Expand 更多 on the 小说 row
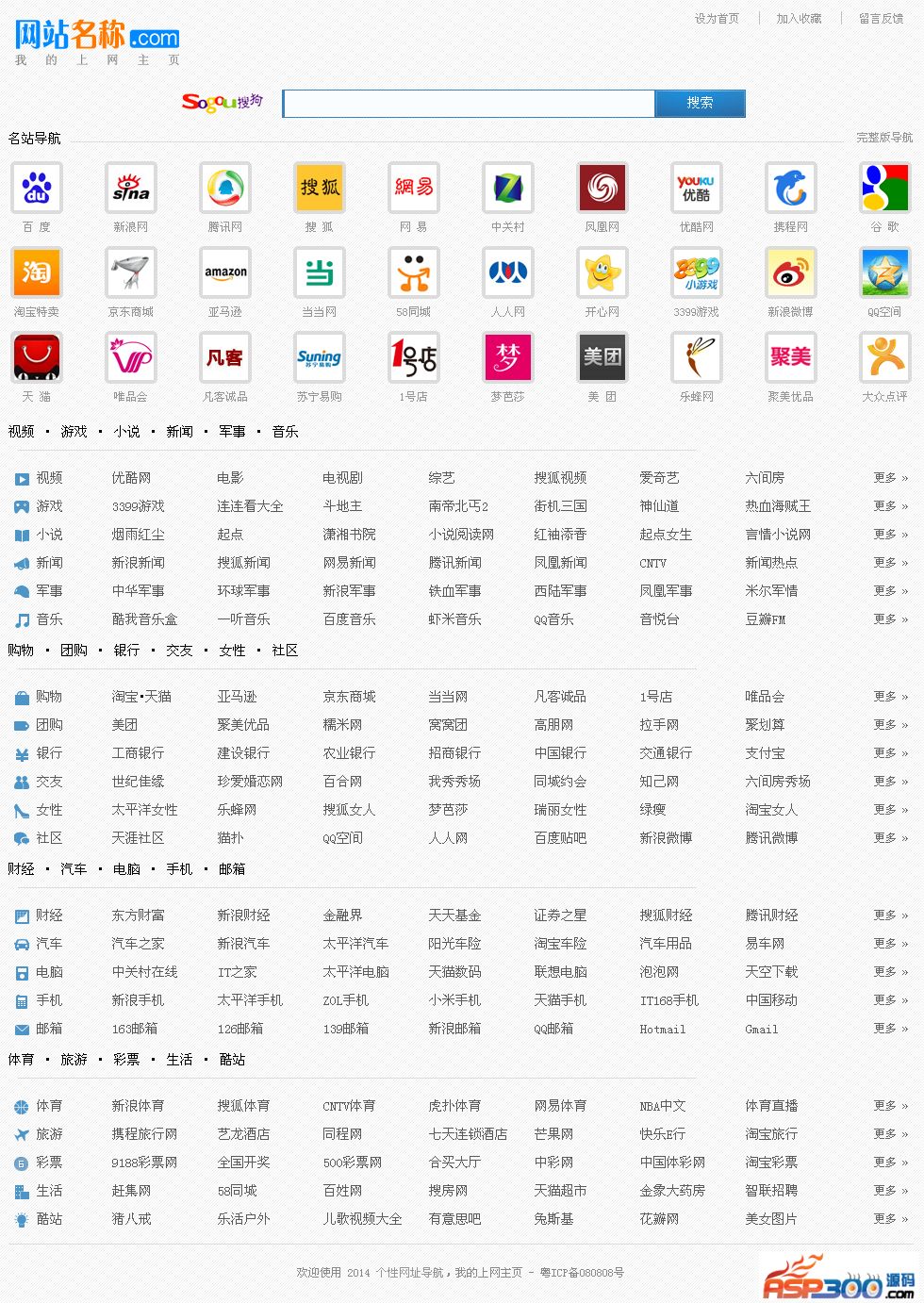Image resolution: width=924 pixels, height=1303 pixels. click(x=890, y=535)
